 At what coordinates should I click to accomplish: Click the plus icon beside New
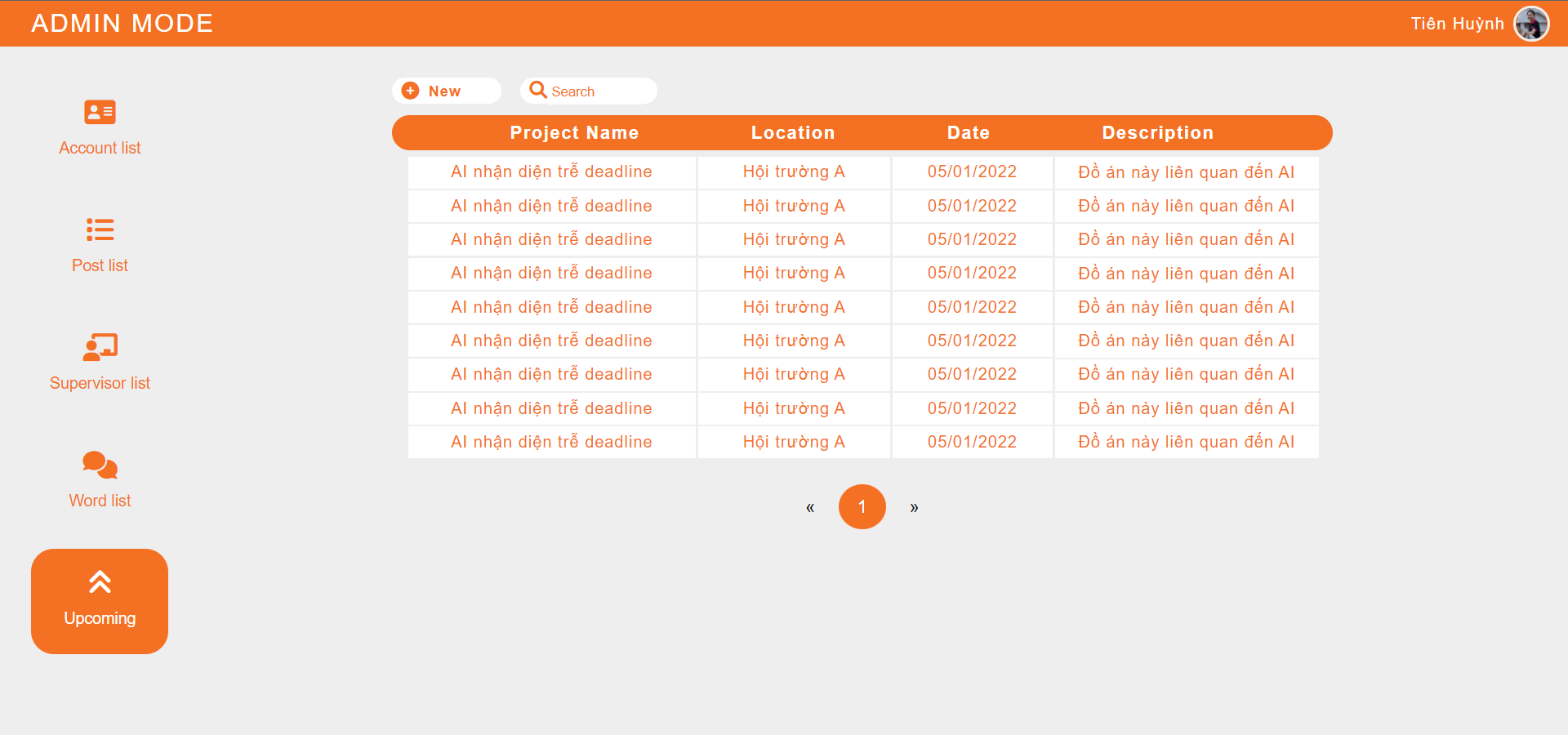(411, 91)
